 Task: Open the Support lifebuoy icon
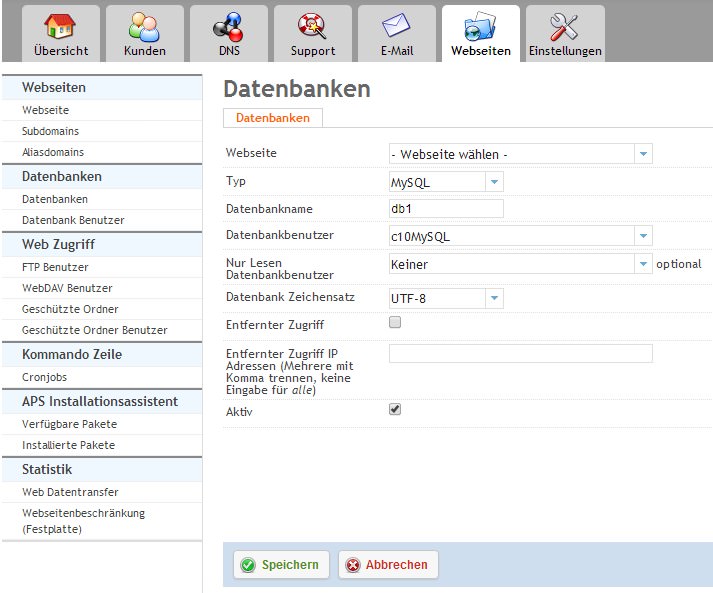point(313,26)
